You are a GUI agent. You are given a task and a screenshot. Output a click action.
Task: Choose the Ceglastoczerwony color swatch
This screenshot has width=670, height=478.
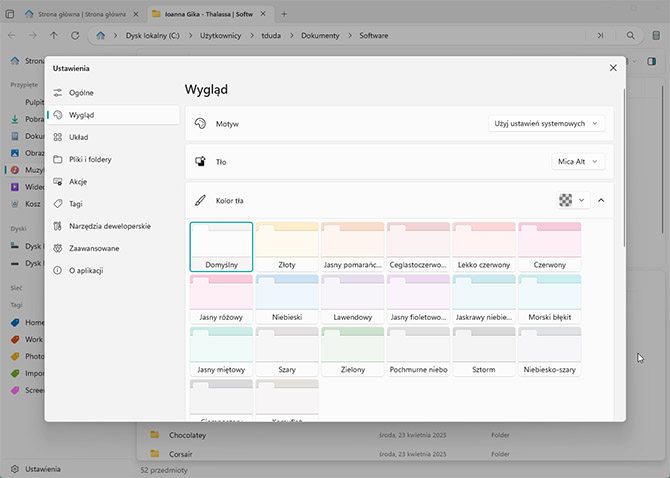418,247
